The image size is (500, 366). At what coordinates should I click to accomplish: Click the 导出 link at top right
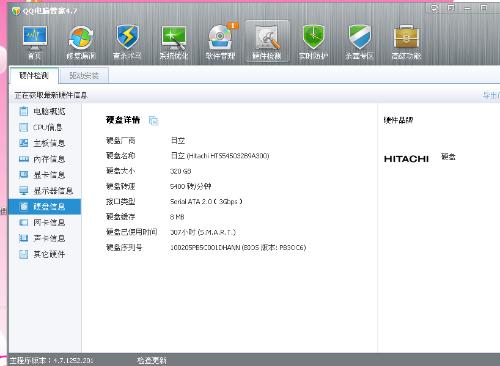(x=491, y=96)
